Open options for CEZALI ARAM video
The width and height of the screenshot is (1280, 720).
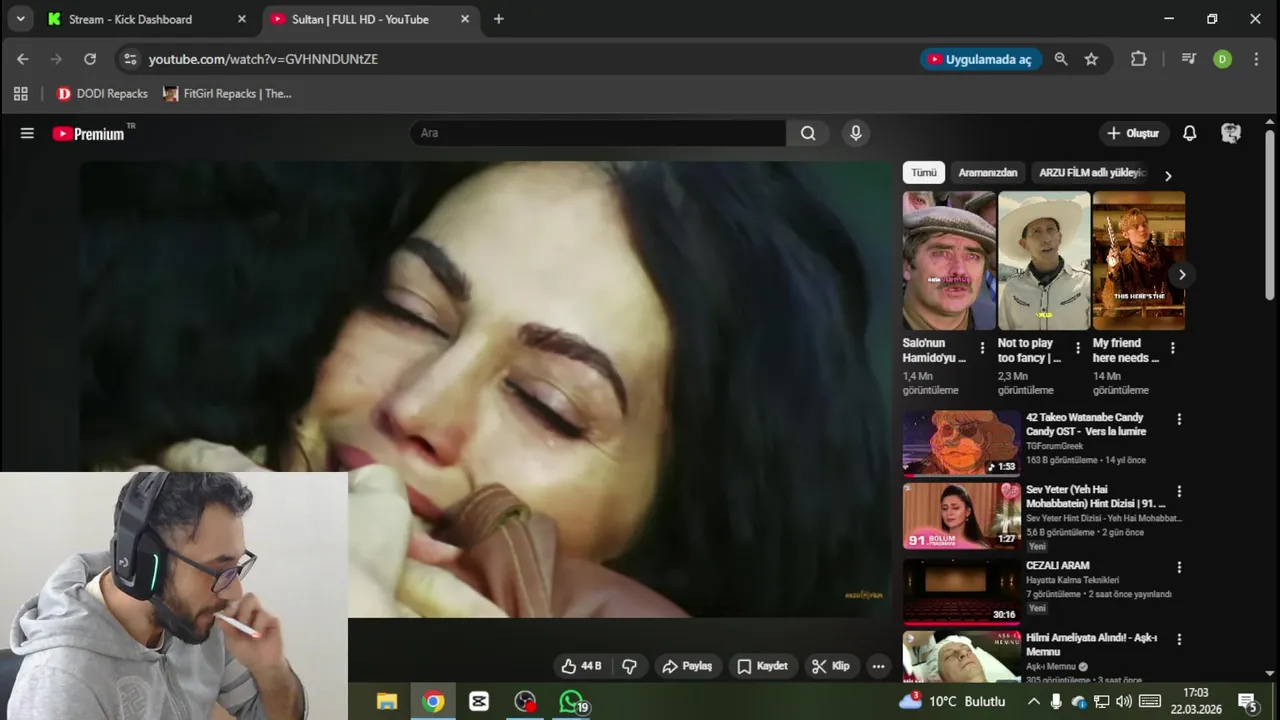point(1179,567)
